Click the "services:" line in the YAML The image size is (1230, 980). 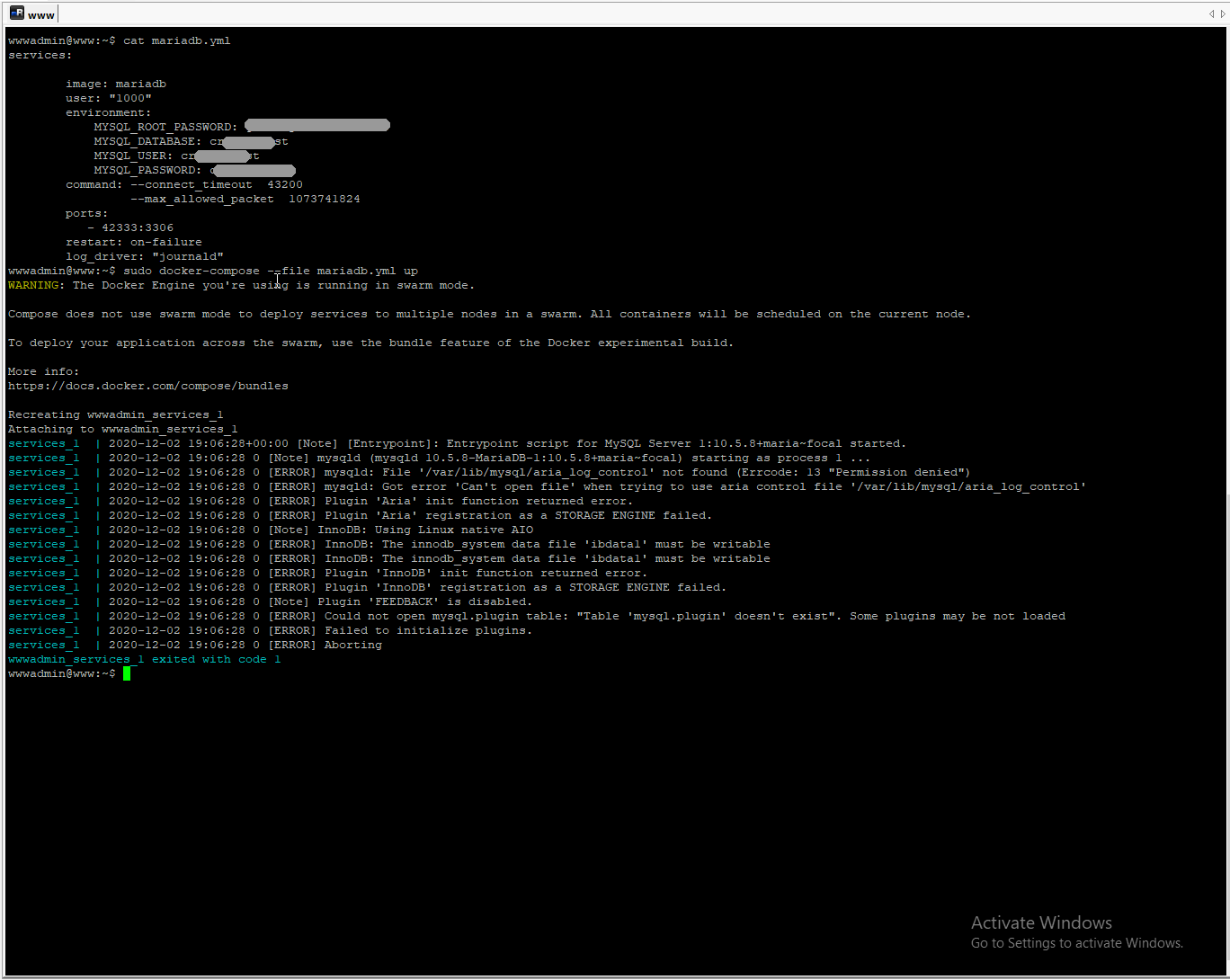point(40,55)
